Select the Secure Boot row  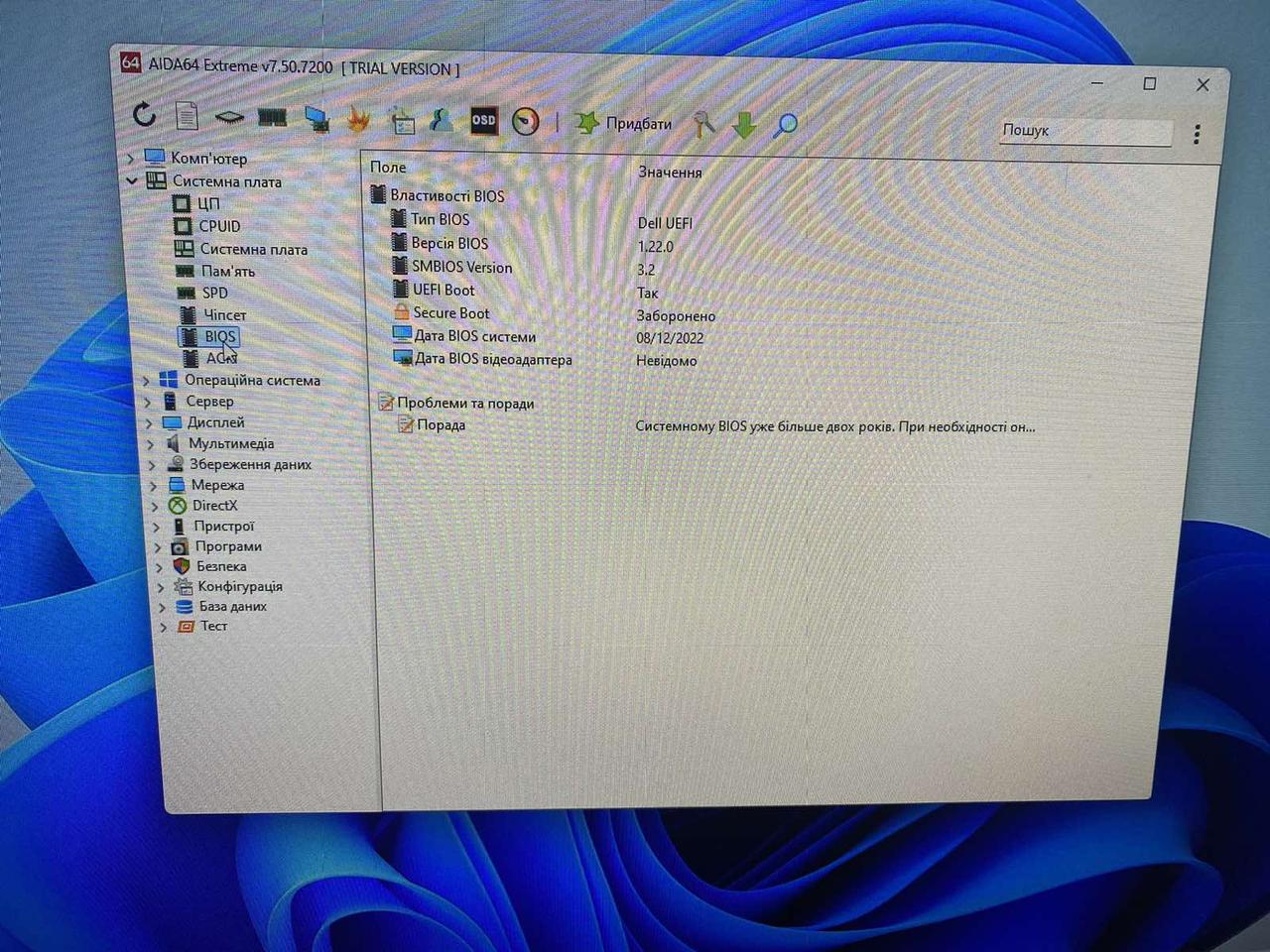click(451, 312)
